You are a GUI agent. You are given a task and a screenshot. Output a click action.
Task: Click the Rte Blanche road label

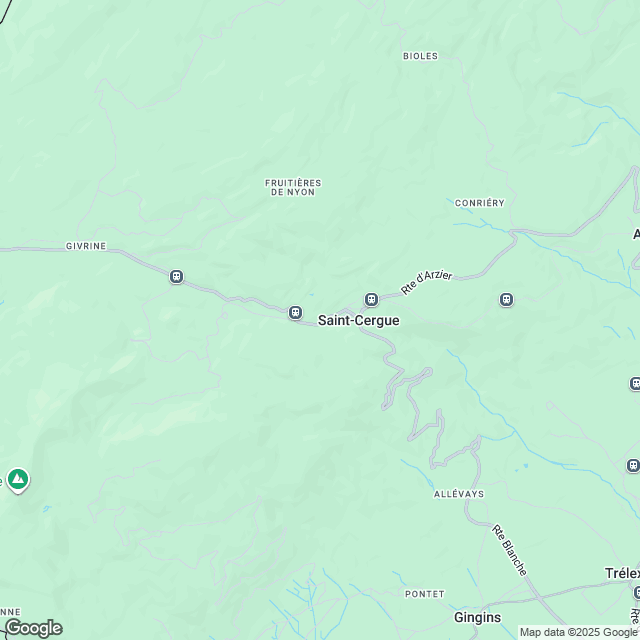[509, 550]
